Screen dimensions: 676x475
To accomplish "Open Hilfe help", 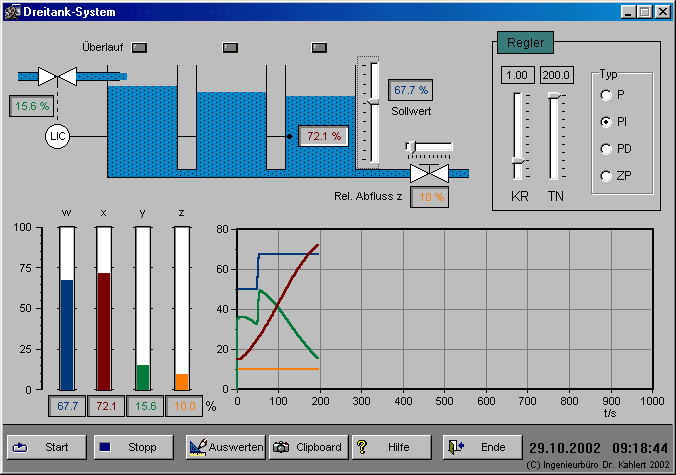I will [391, 447].
